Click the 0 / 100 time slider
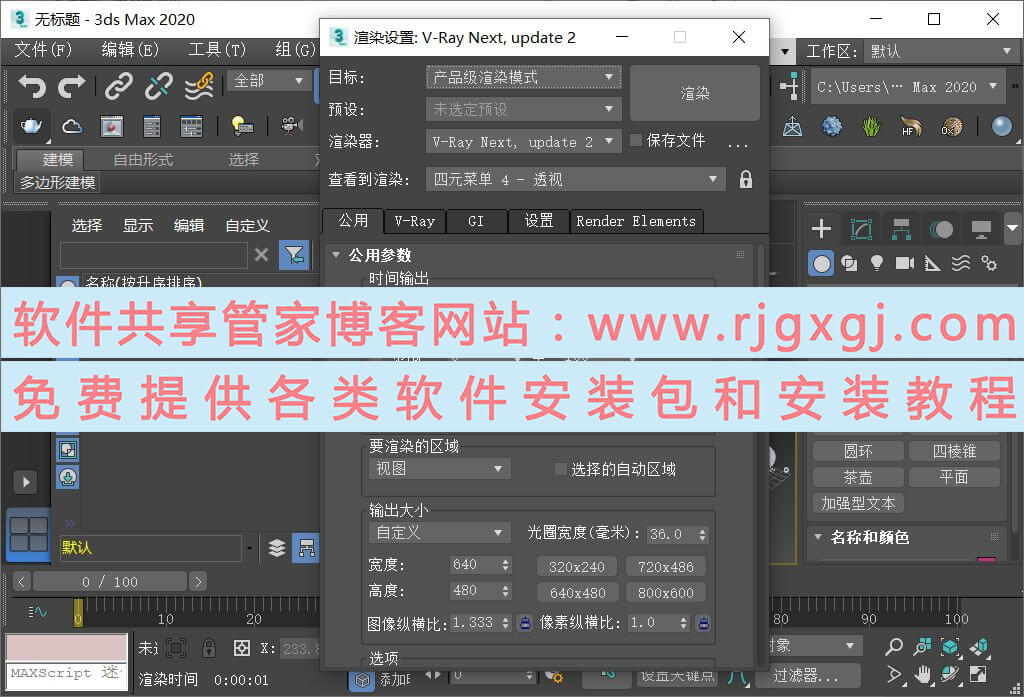Image resolution: width=1024 pixels, height=697 pixels. tap(110, 581)
